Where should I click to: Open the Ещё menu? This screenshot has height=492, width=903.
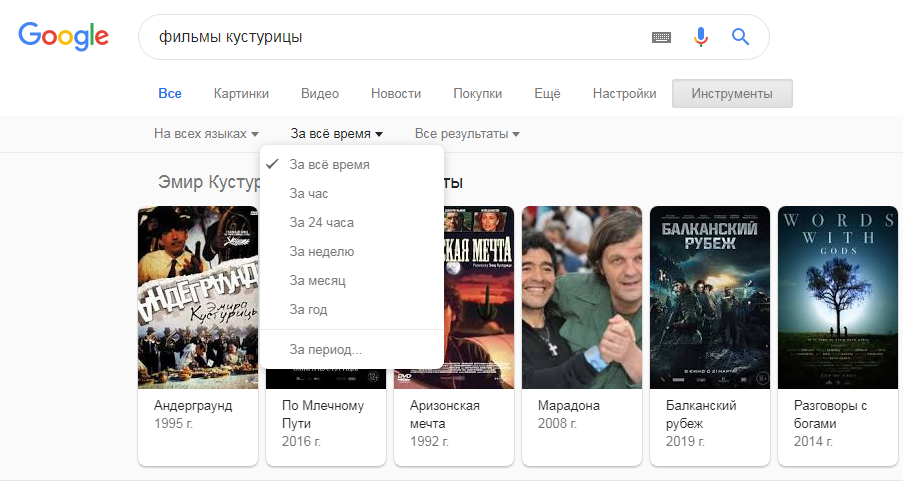click(547, 94)
